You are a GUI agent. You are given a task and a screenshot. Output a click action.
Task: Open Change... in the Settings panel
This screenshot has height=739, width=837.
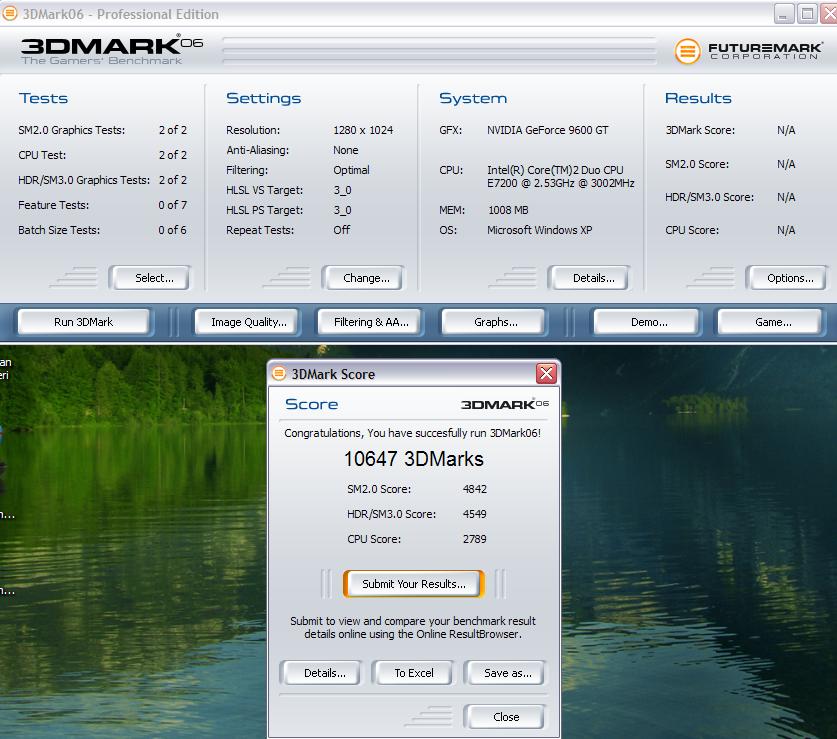pos(366,278)
